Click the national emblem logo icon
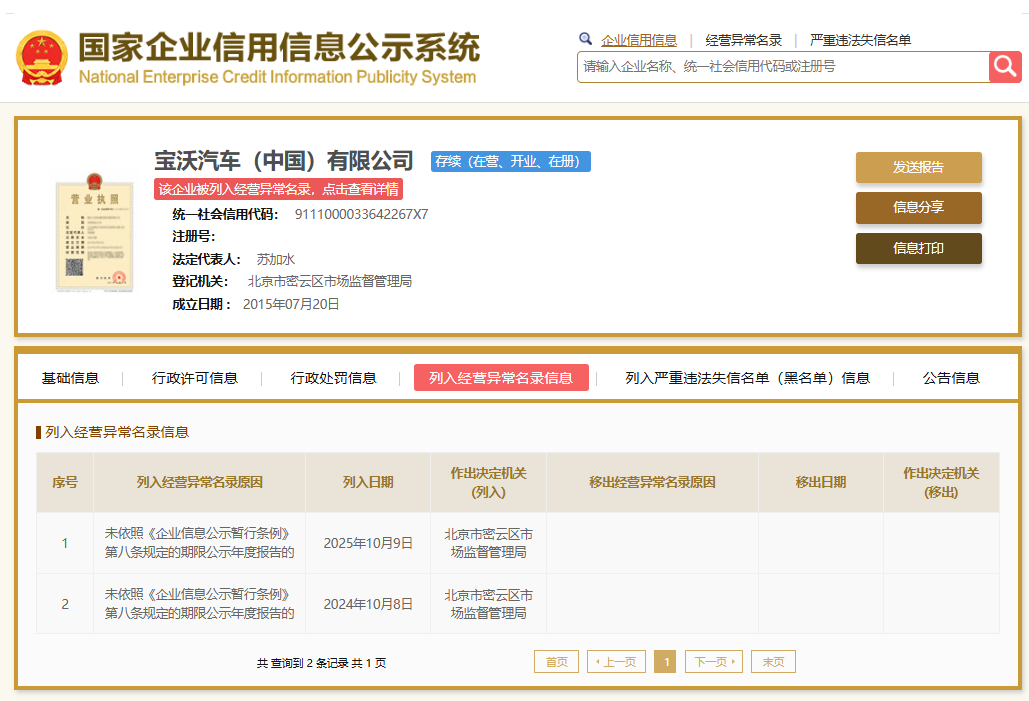This screenshot has width=1029, height=701. coord(41,58)
